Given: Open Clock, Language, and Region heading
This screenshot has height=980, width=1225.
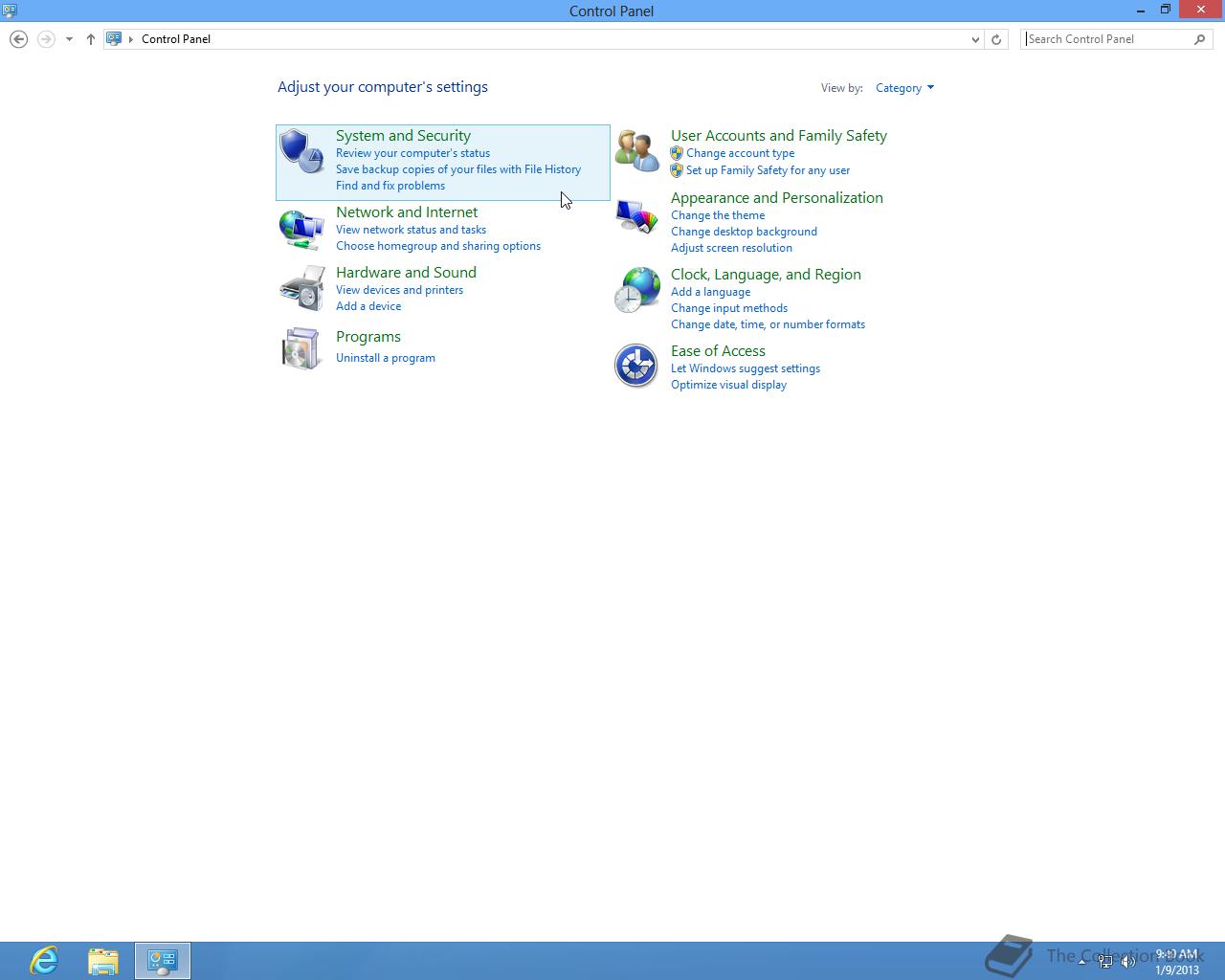Looking at the screenshot, I should pyautogui.click(x=766, y=275).
